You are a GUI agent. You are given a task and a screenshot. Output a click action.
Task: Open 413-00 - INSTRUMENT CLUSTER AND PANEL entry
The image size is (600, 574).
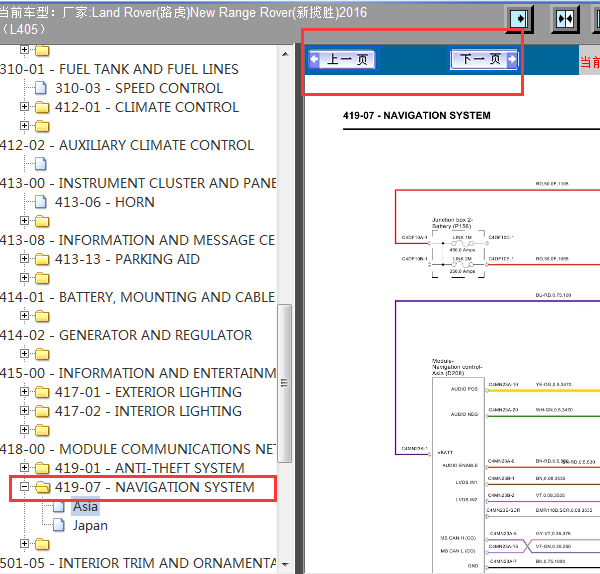(138, 183)
